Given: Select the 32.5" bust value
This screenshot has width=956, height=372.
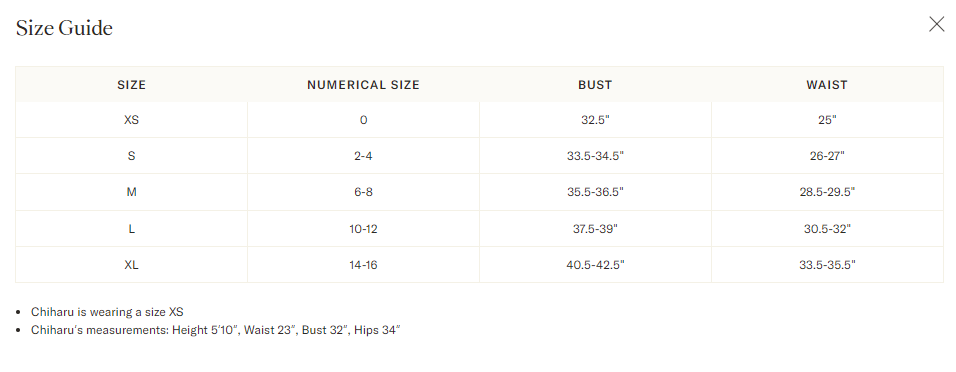Looking at the screenshot, I should coord(595,120).
